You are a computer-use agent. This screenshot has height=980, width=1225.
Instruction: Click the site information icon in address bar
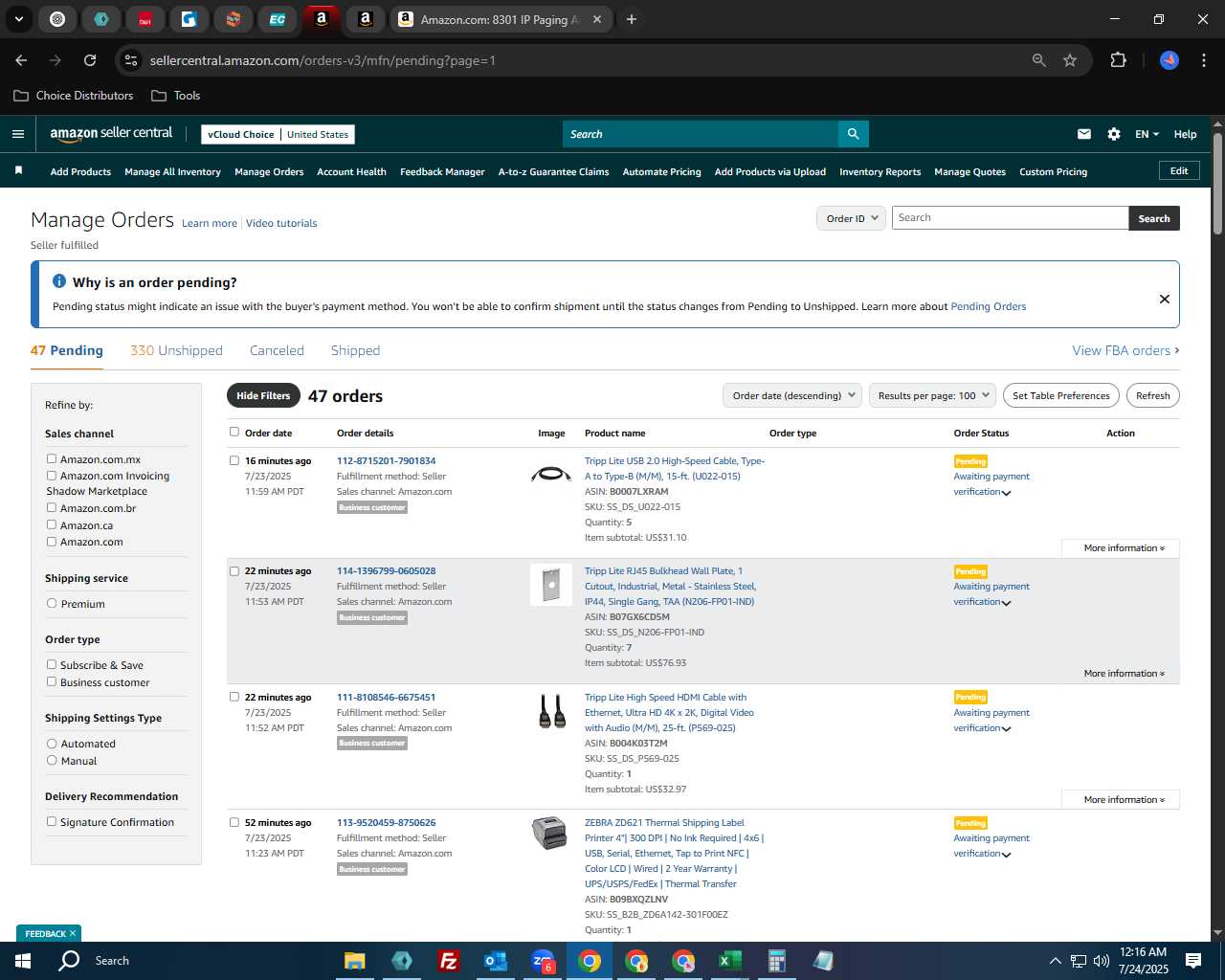tap(131, 60)
